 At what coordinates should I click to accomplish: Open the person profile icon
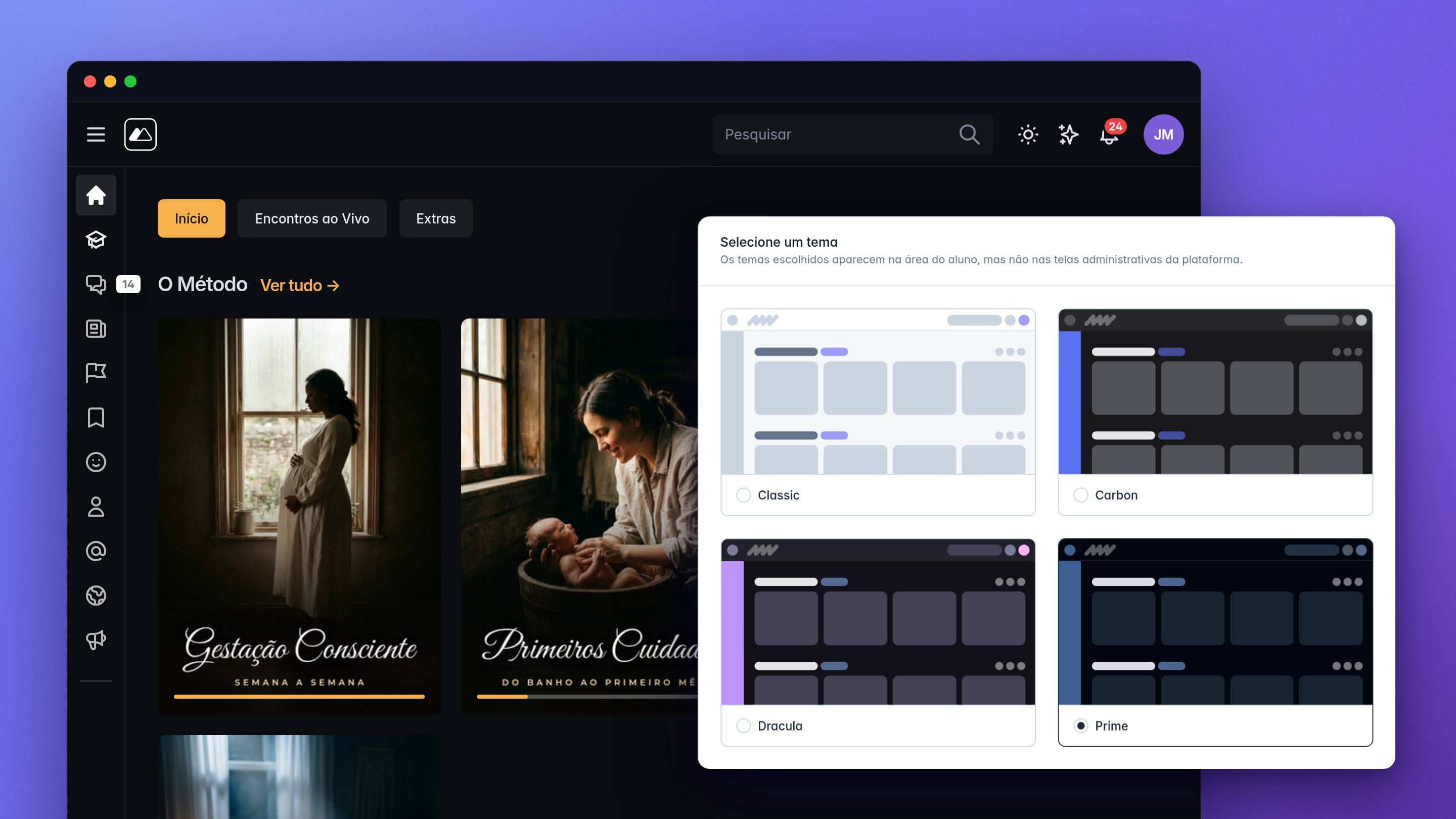tap(96, 507)
